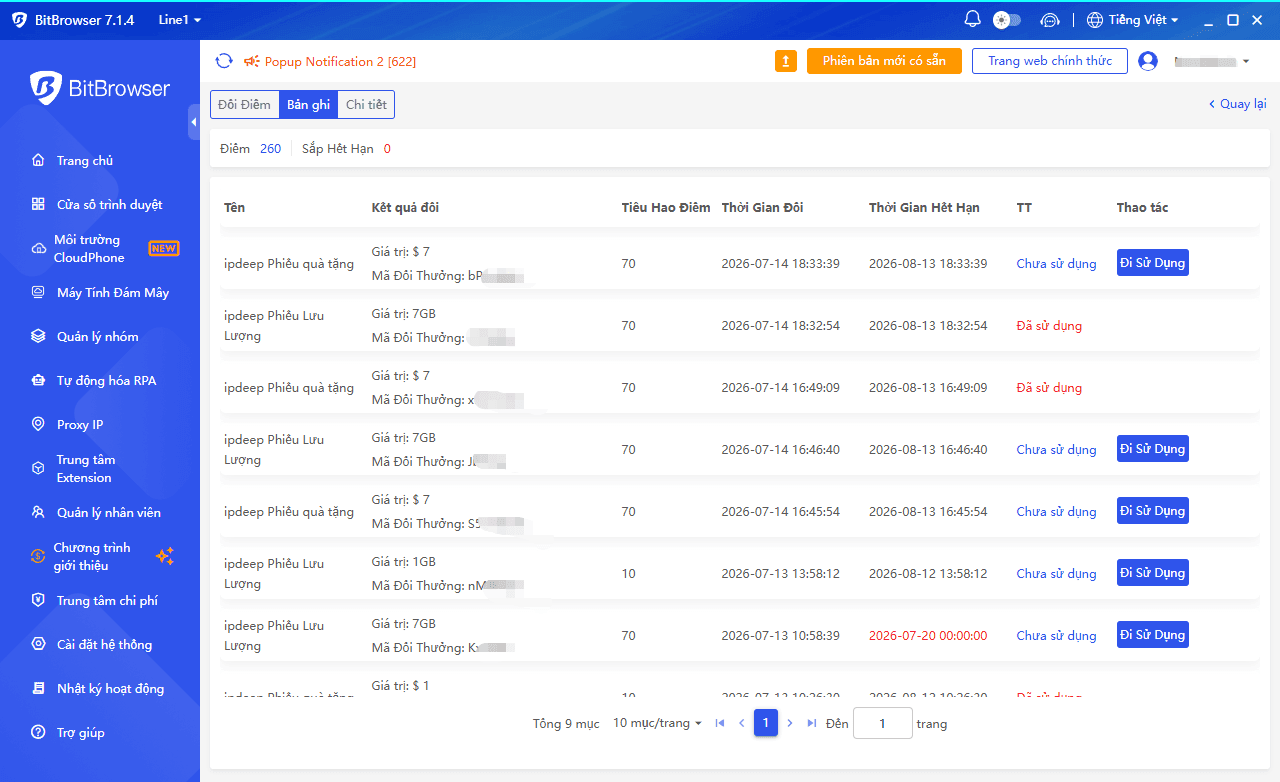Click the Thời Gian Đổi column header

click(762, 208)
